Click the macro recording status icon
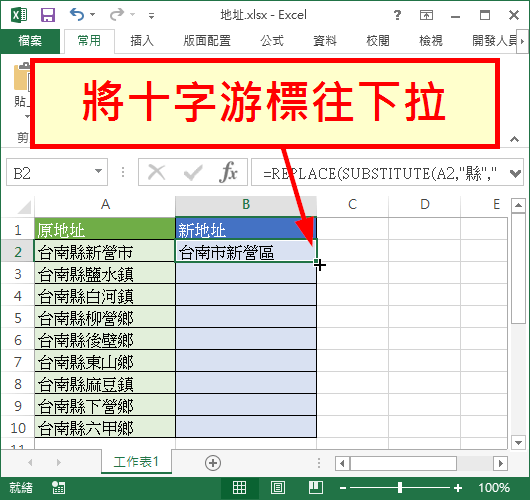The width and height of the screenshot is (530, 500). [58, 487]
